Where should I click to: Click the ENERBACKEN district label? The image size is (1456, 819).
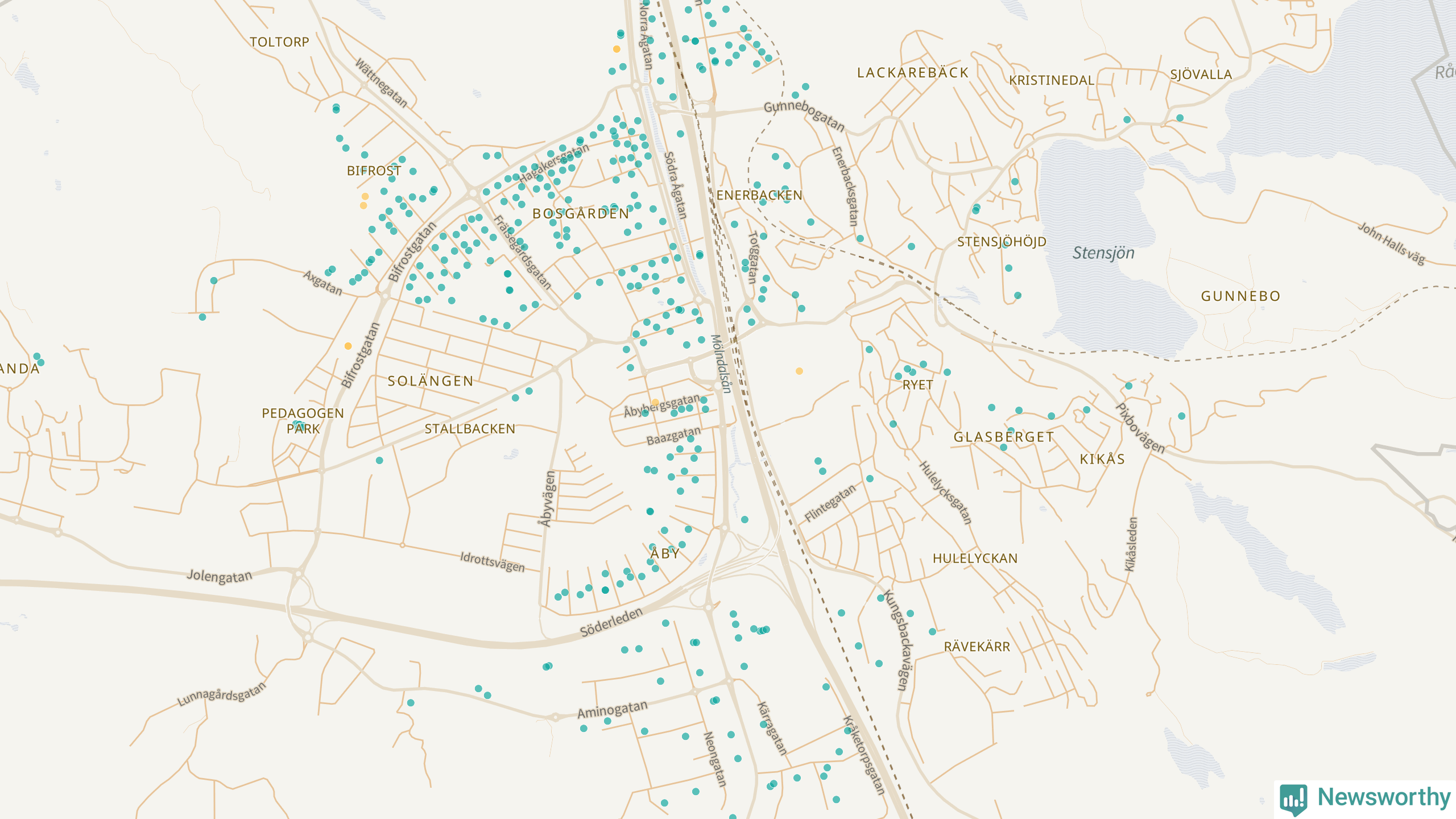click(x=759, y=195)
